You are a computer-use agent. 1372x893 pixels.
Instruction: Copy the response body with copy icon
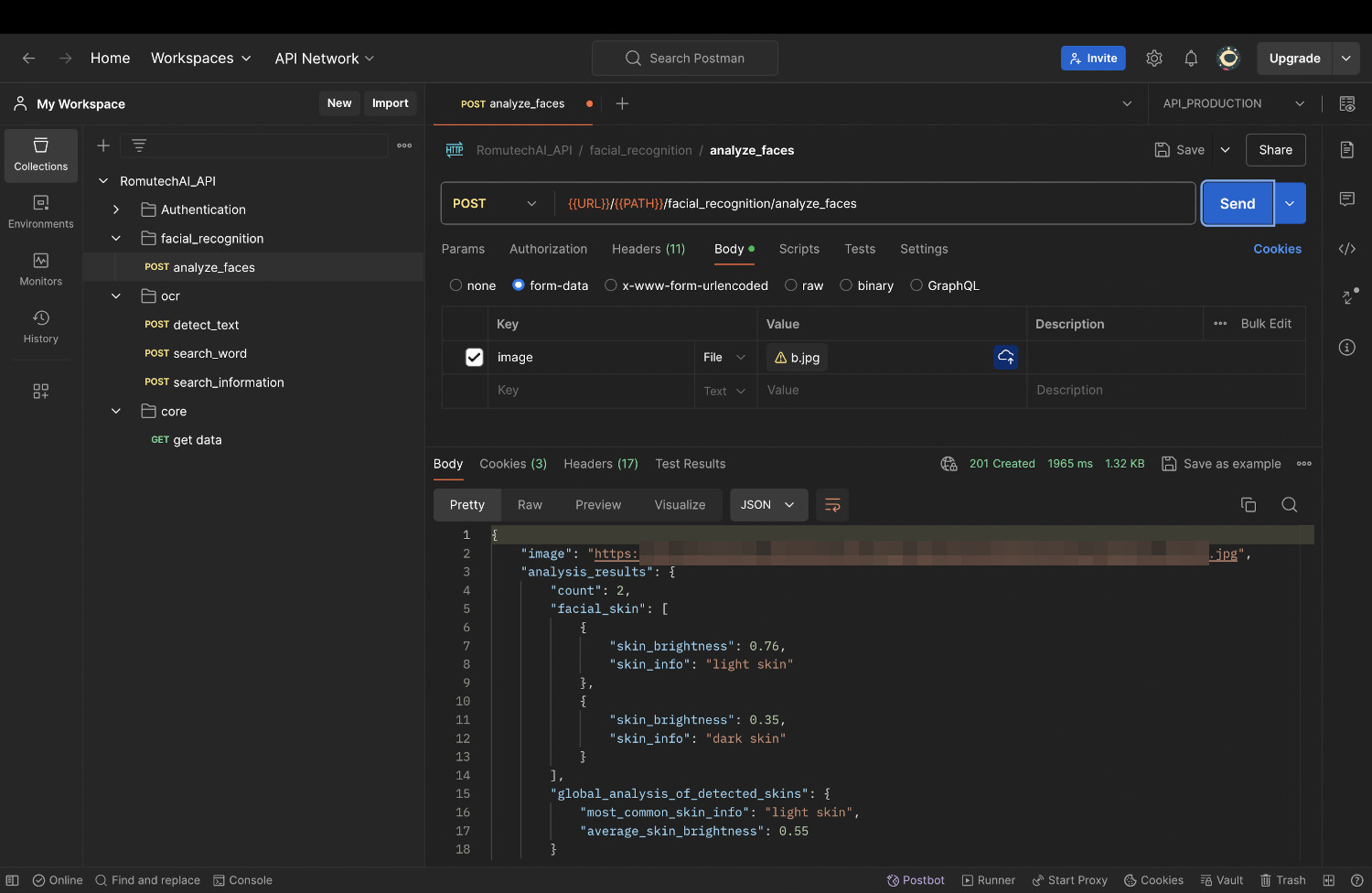coord(1248,505)
